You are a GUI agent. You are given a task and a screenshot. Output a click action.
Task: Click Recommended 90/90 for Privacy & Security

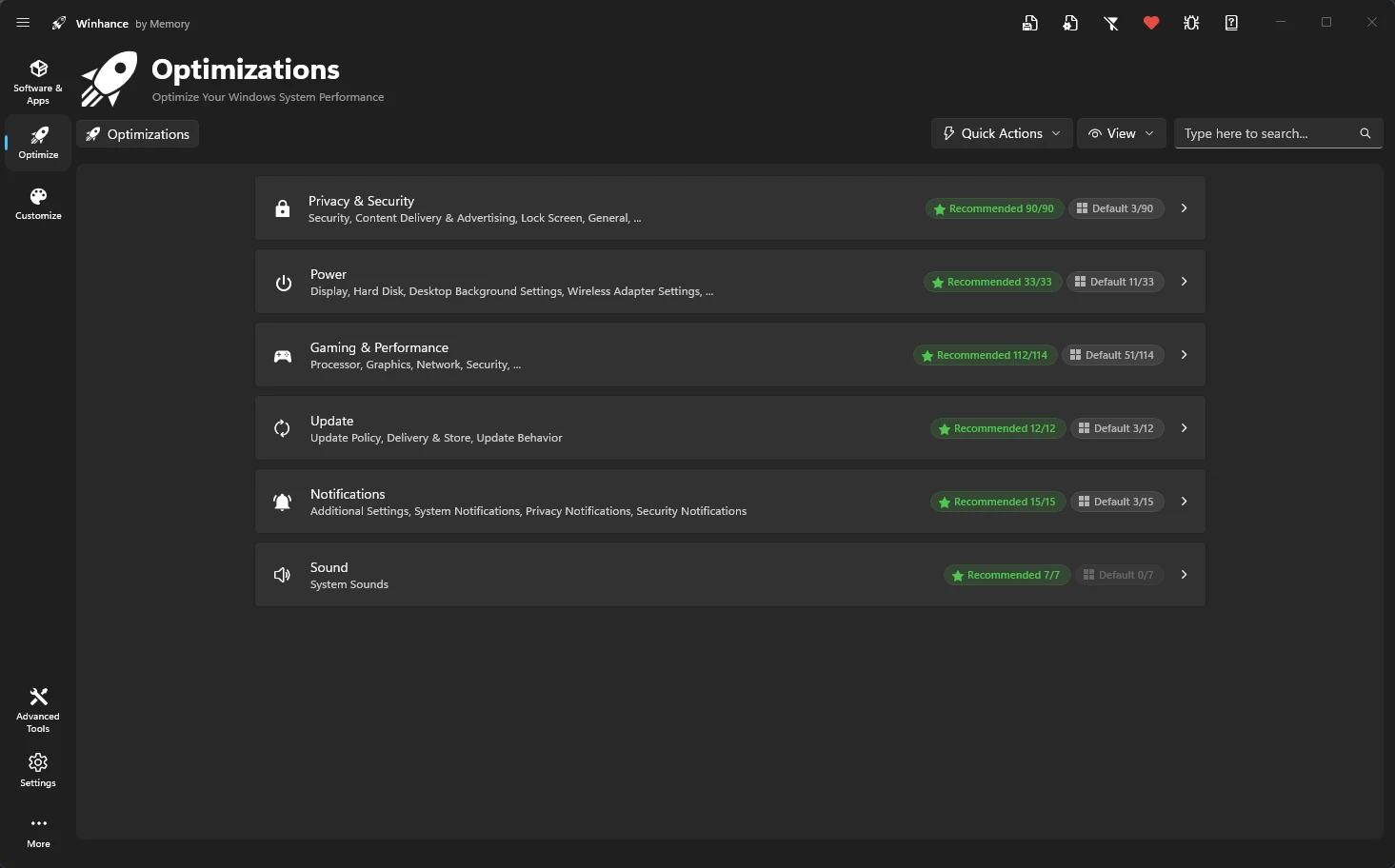pyautogui.click(x=994, y=208)
